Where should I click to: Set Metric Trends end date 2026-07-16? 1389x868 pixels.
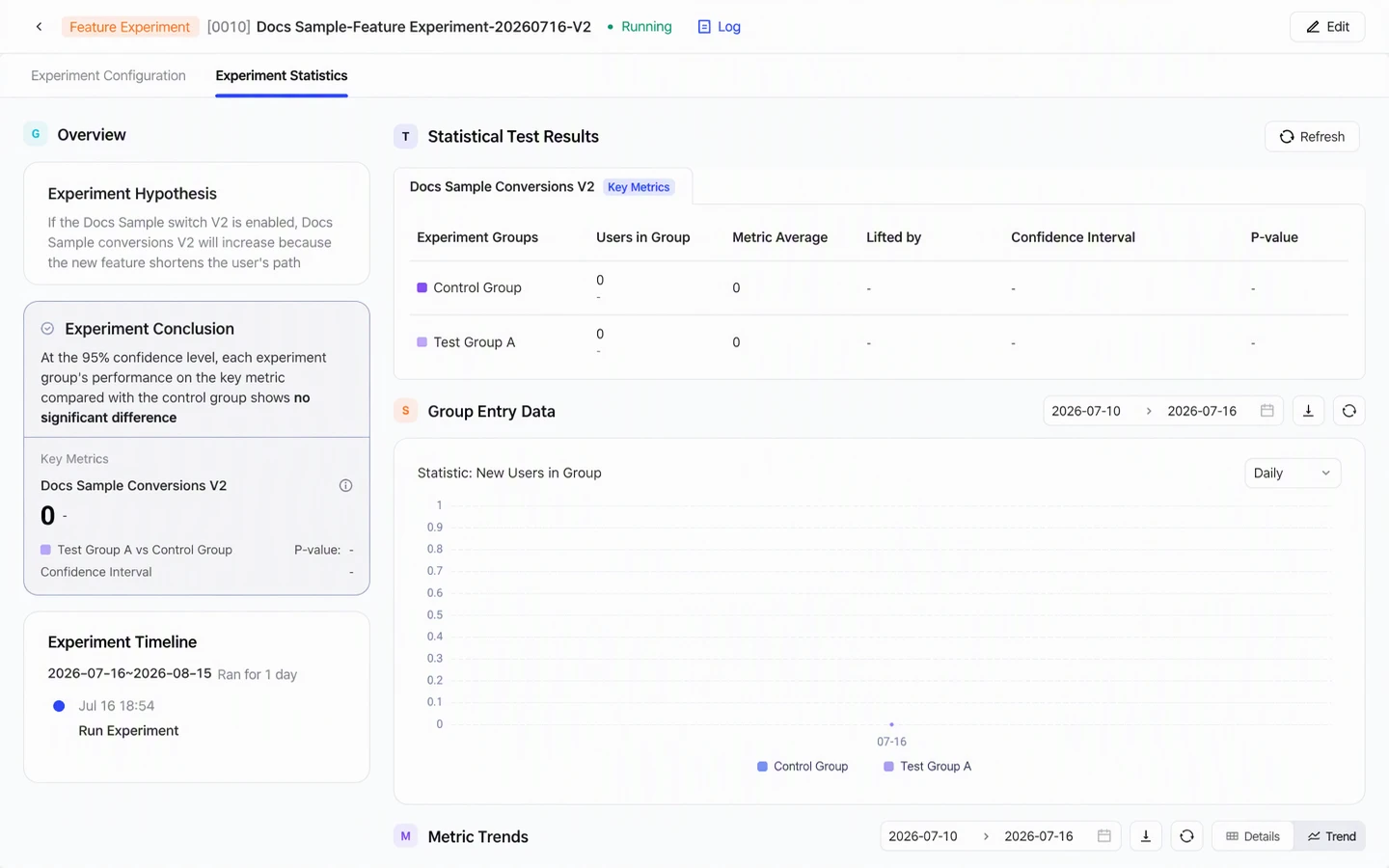[x=1039, y=836]
